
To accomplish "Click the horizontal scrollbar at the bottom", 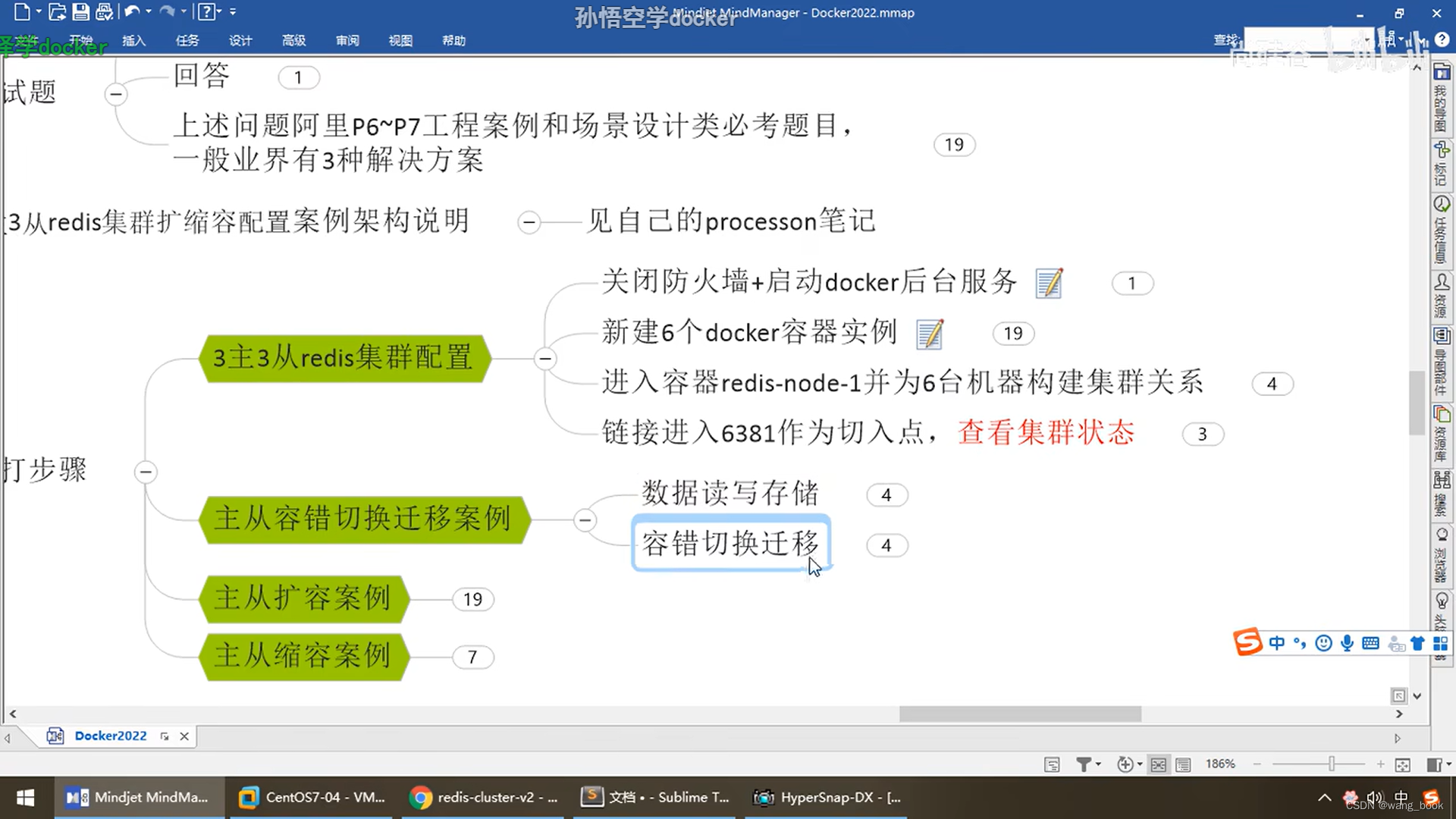I will point(1019,714).
